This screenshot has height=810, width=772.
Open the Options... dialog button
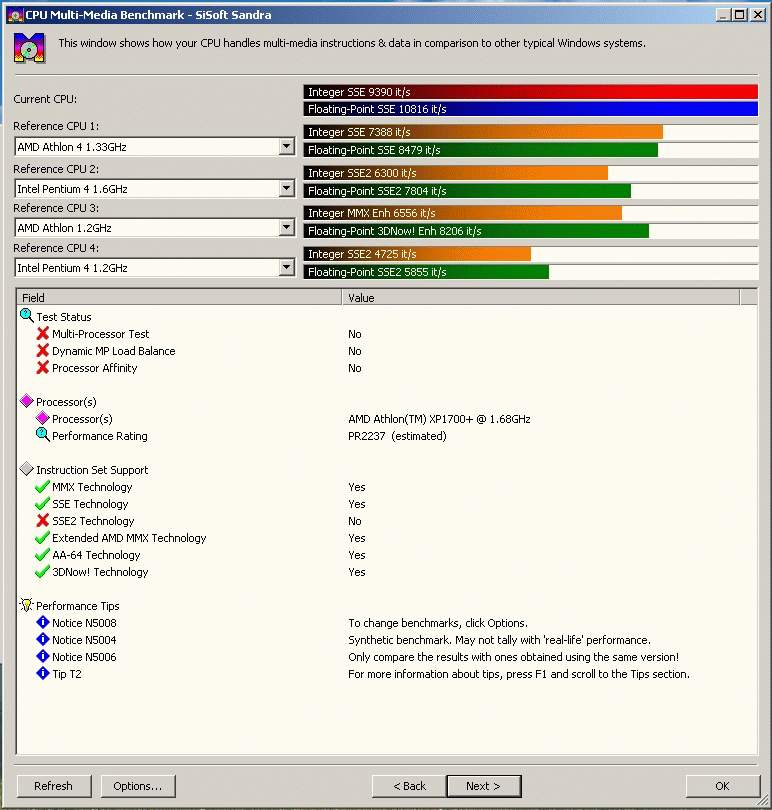pyautogui.click(x=138, y=786)
